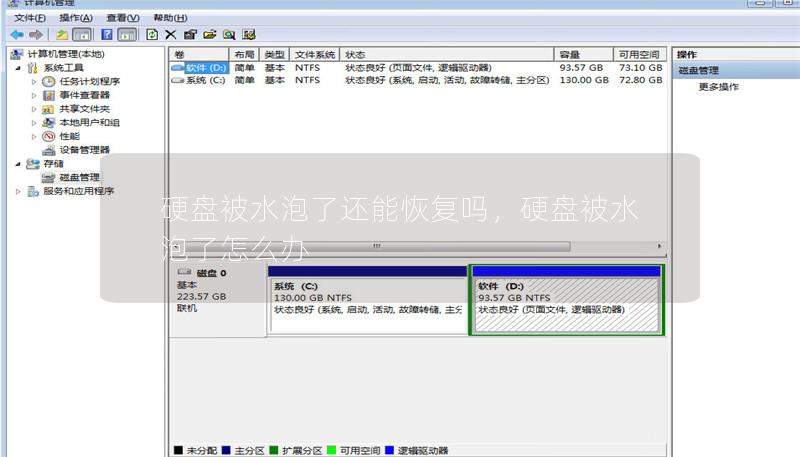Click 更多操作 in the actions pane
The height and width of the screenshot is (457, 800).
click(718, 87)
